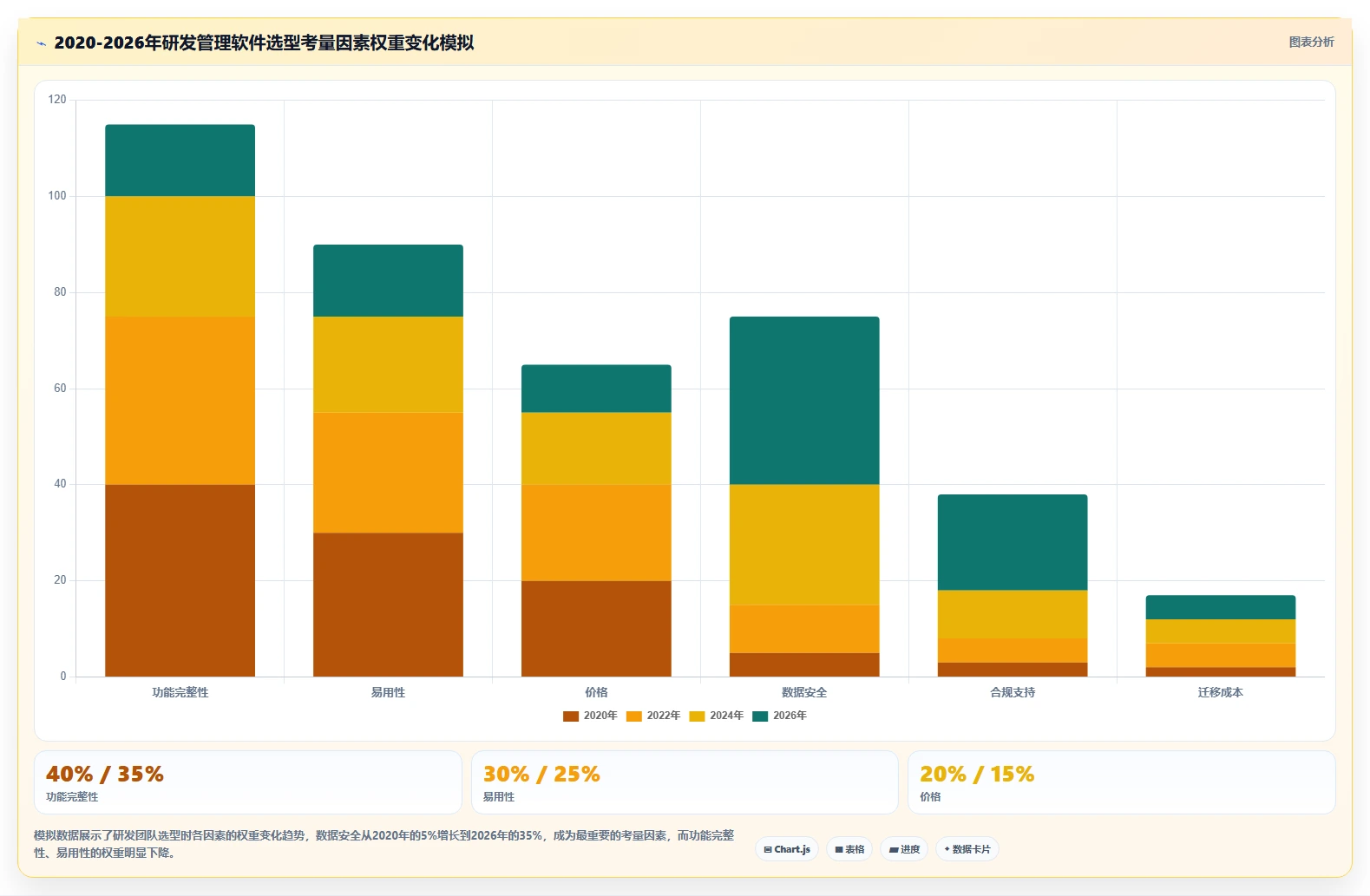Select the 2024年 segment of 合规支持 bar

[x=1013, y=614]
